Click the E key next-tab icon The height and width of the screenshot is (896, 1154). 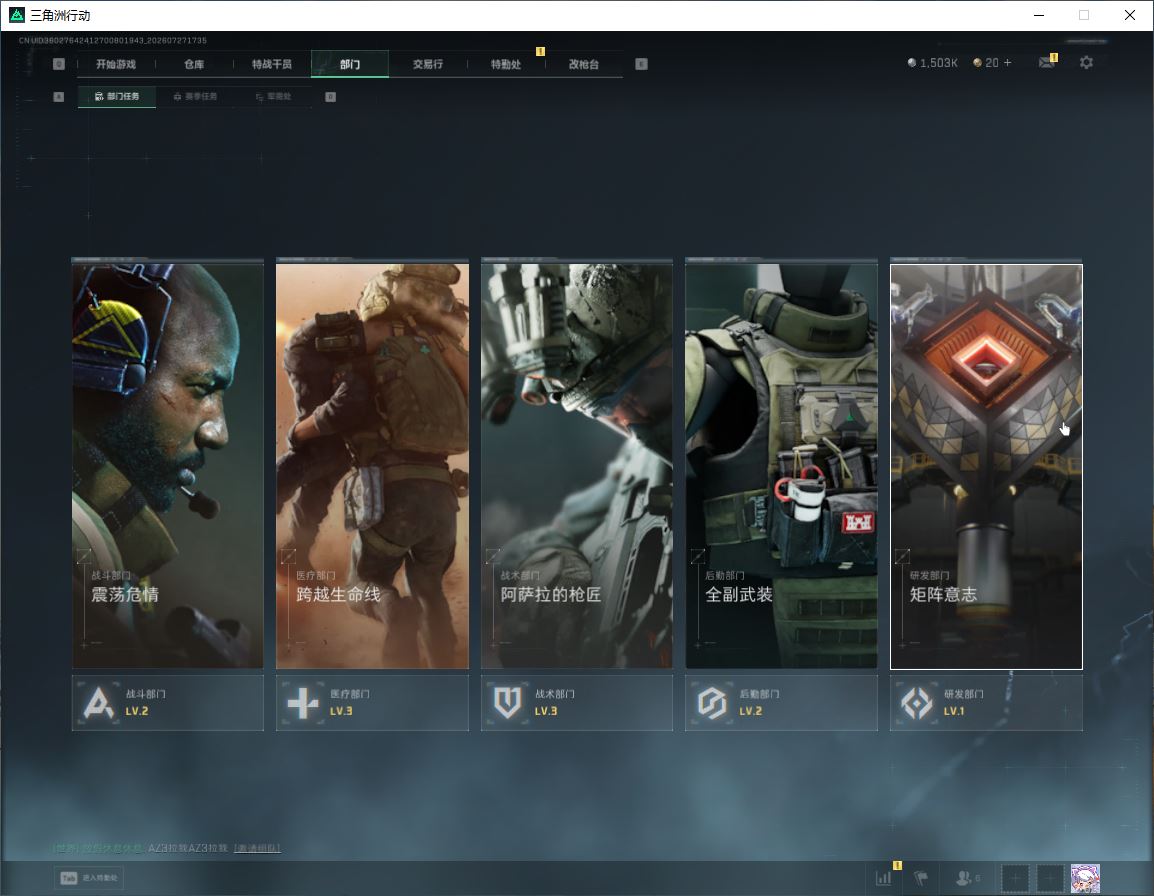tap(641, 64)
